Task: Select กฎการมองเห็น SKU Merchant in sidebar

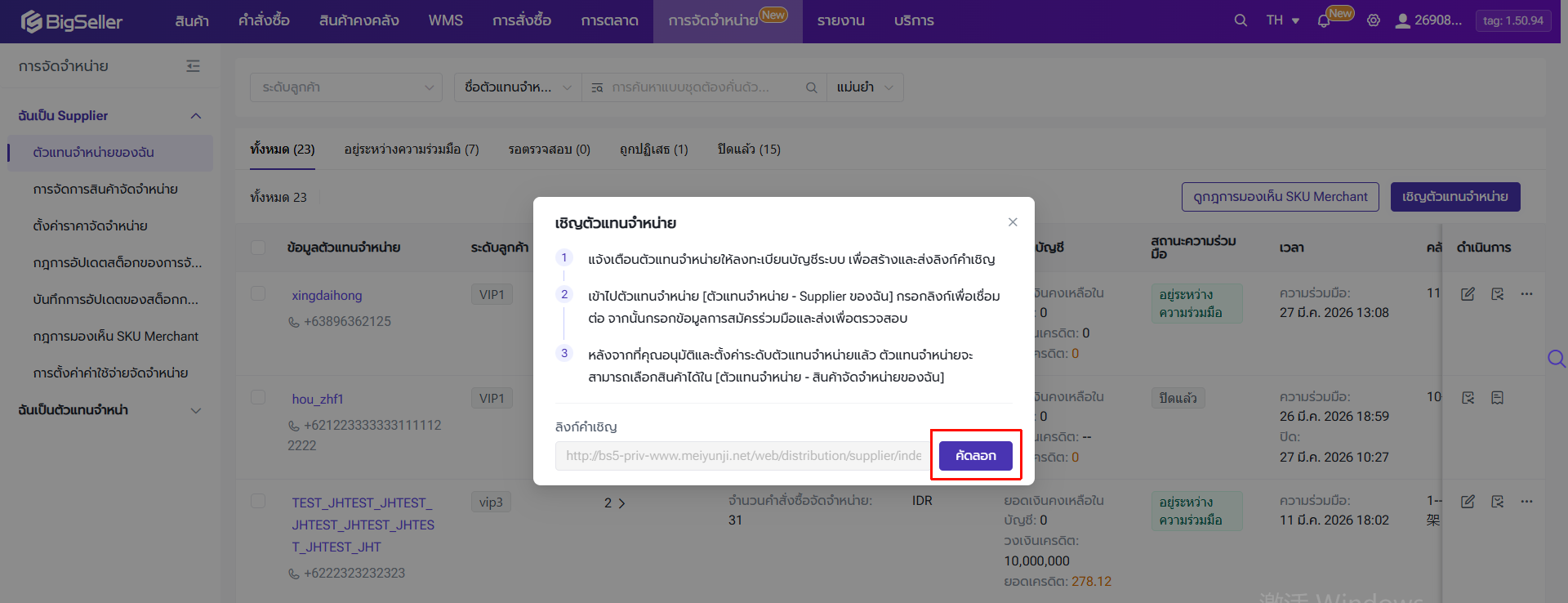Action: (111, 337)
